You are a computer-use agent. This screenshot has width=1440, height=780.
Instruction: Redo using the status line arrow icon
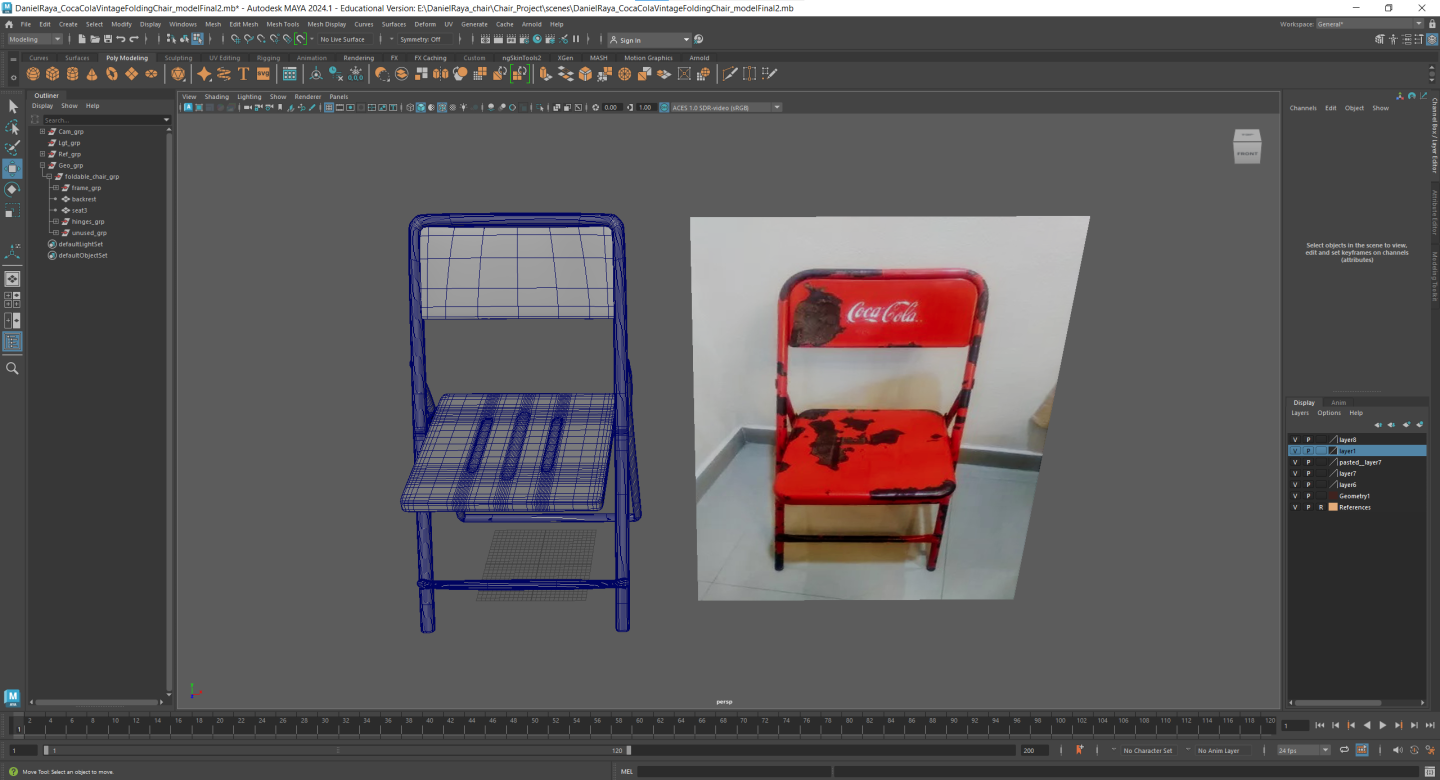pos(134,39)
